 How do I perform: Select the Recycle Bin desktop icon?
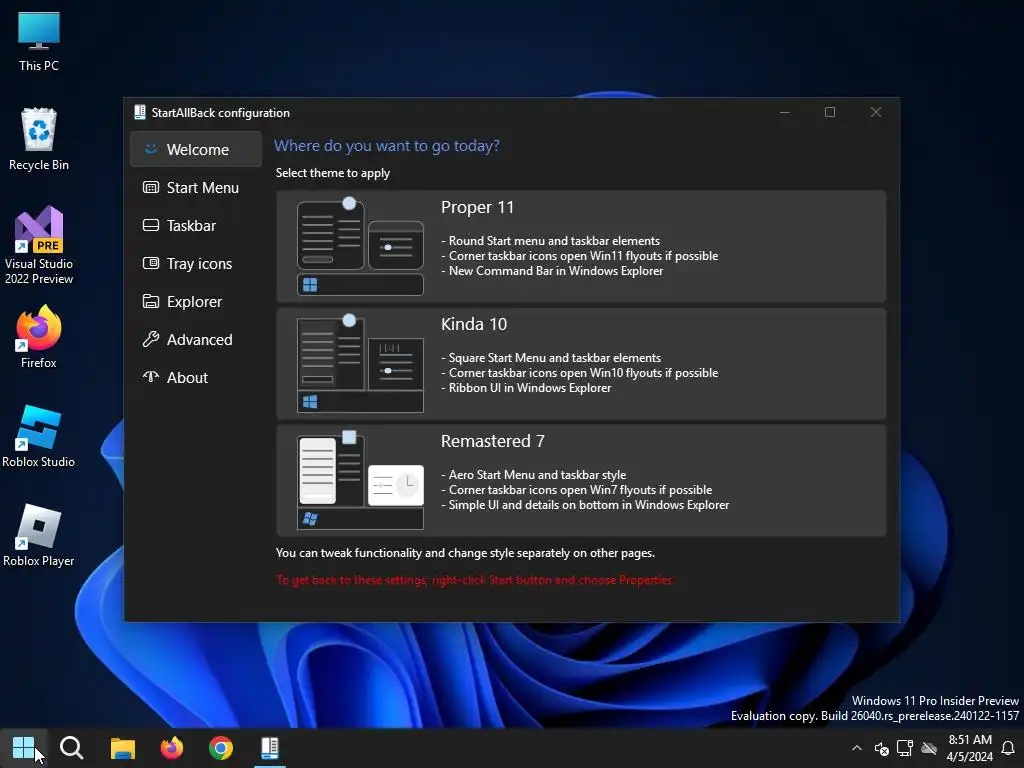pos(39,140)
